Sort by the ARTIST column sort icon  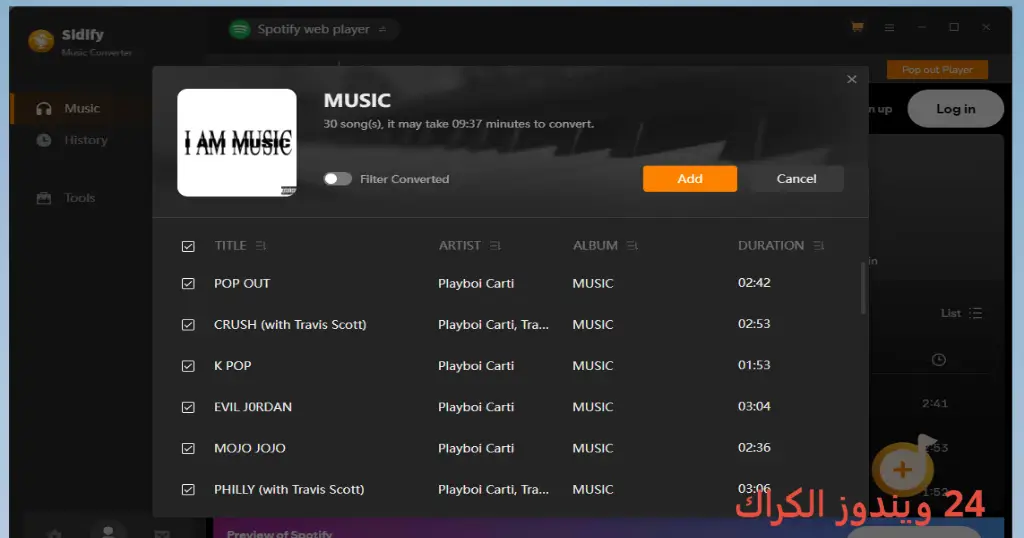click(495, 246)
